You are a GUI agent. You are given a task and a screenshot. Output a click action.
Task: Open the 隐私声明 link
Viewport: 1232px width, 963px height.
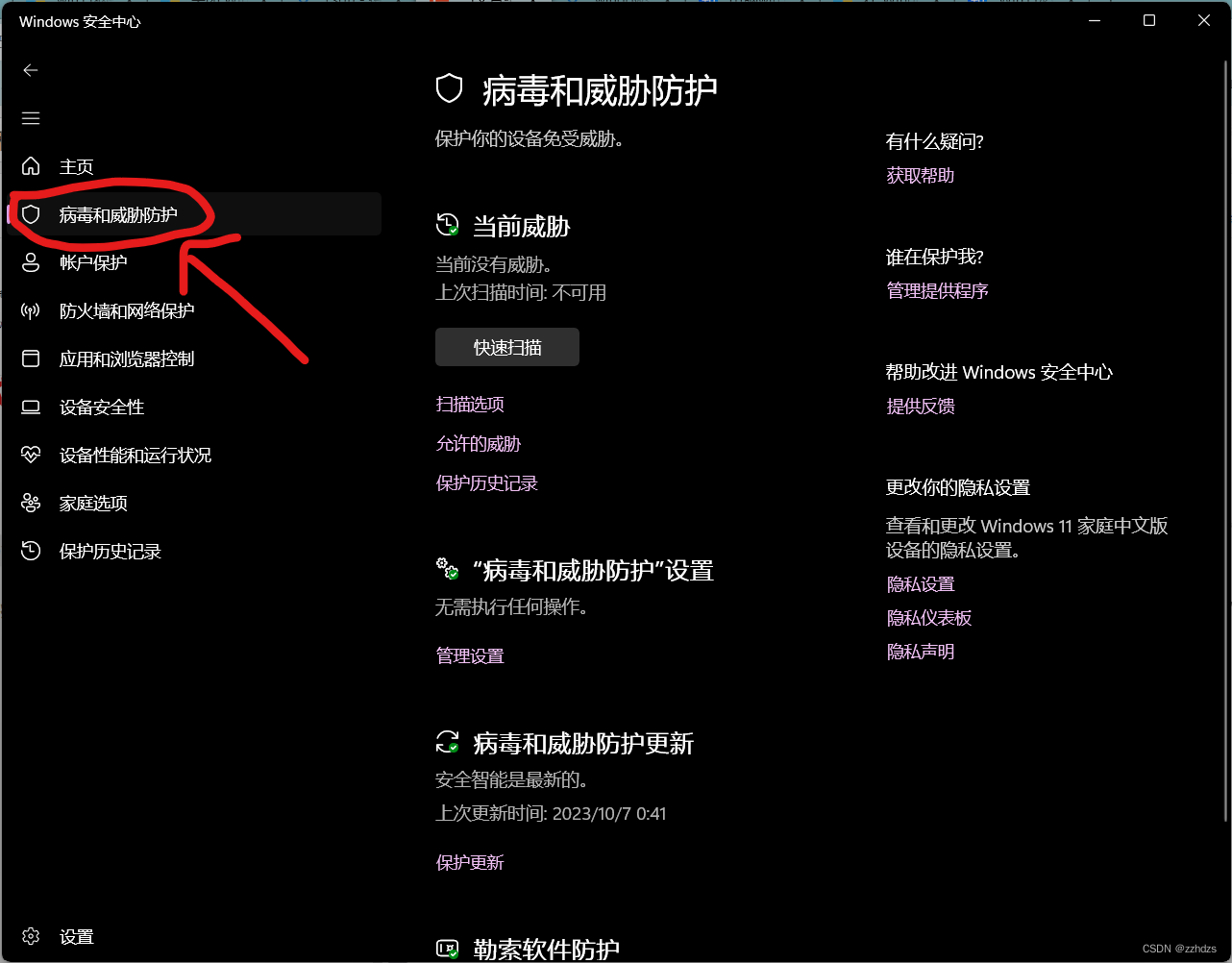tap(921, 652)
